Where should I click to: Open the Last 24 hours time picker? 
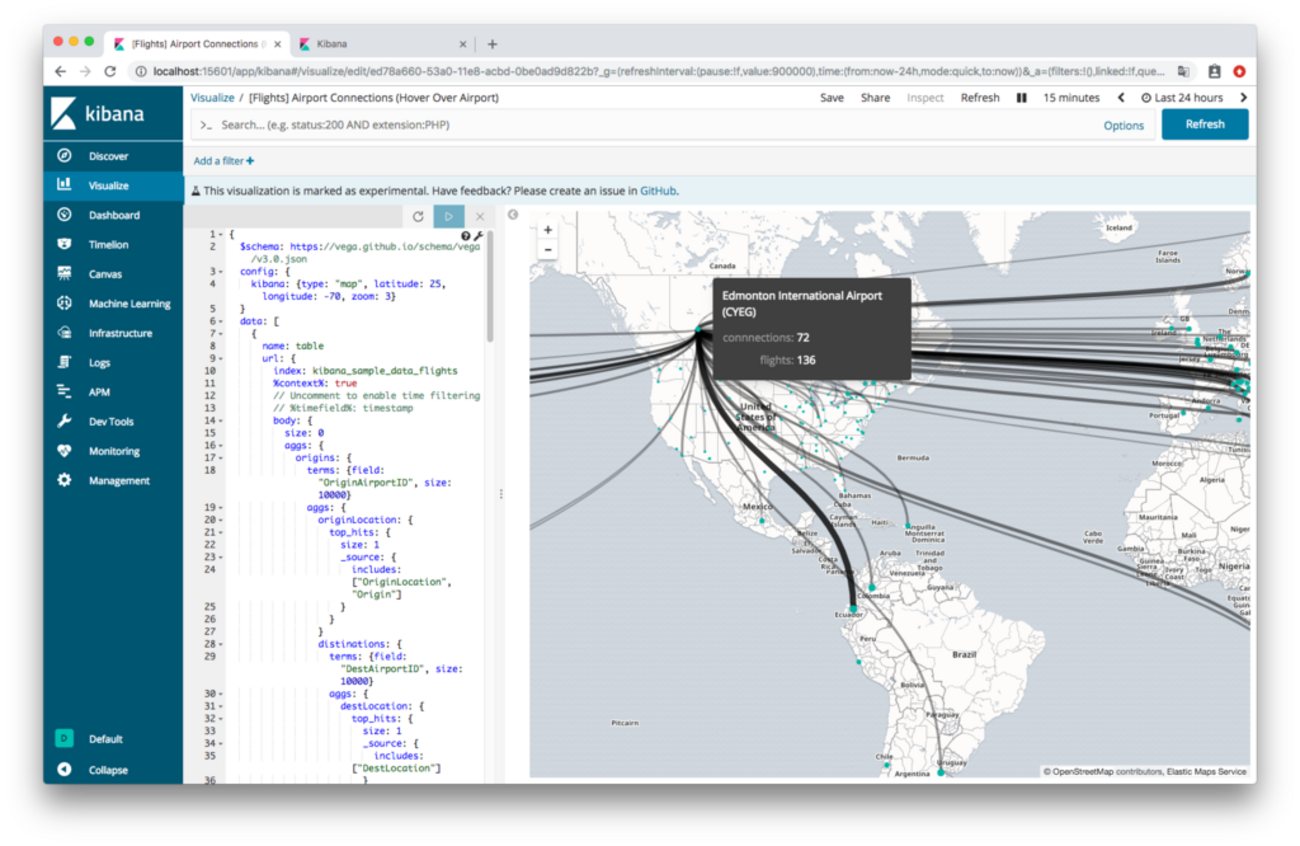pos(1182,98)
